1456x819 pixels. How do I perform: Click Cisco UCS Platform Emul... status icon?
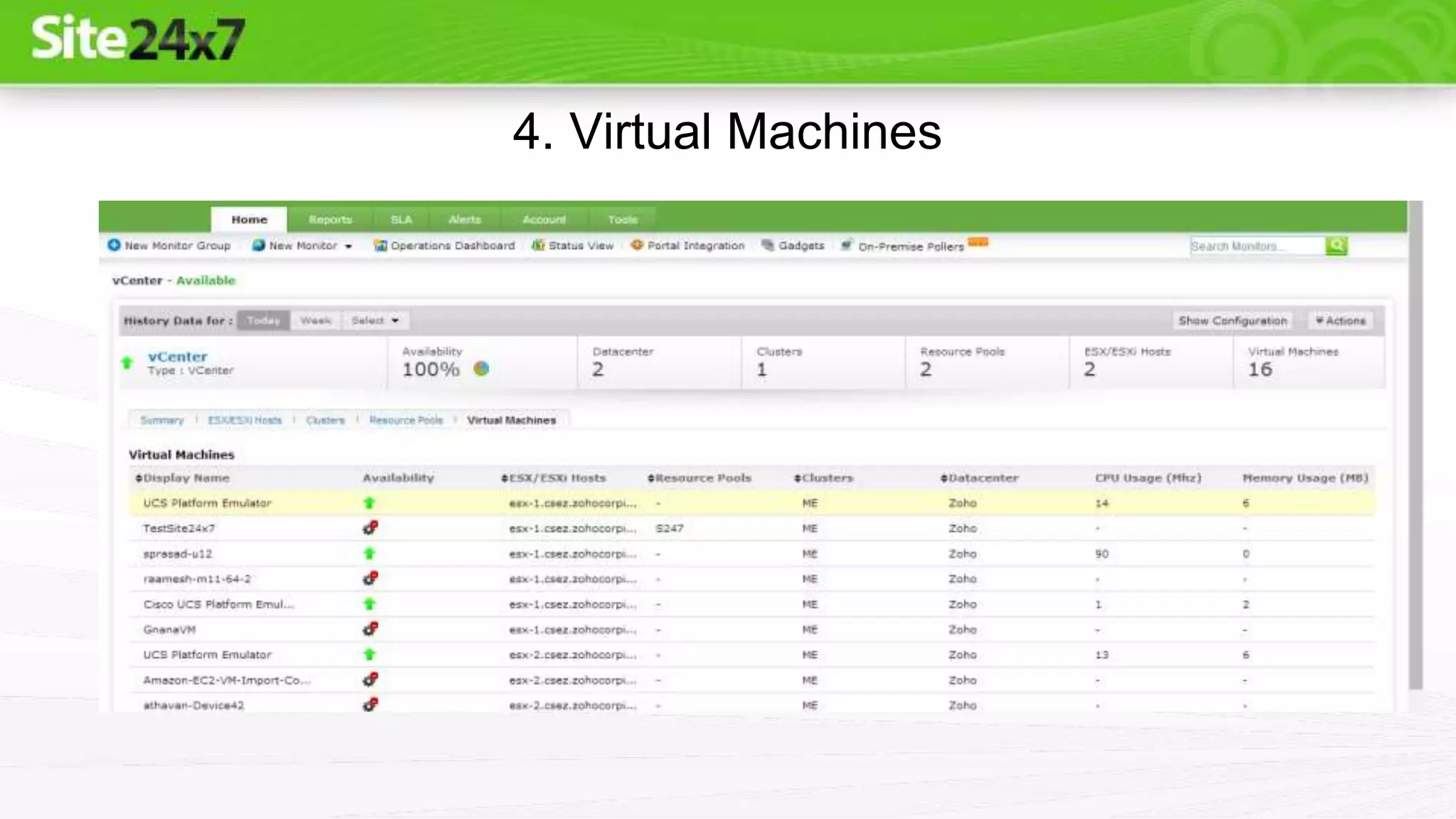point(369,604)
